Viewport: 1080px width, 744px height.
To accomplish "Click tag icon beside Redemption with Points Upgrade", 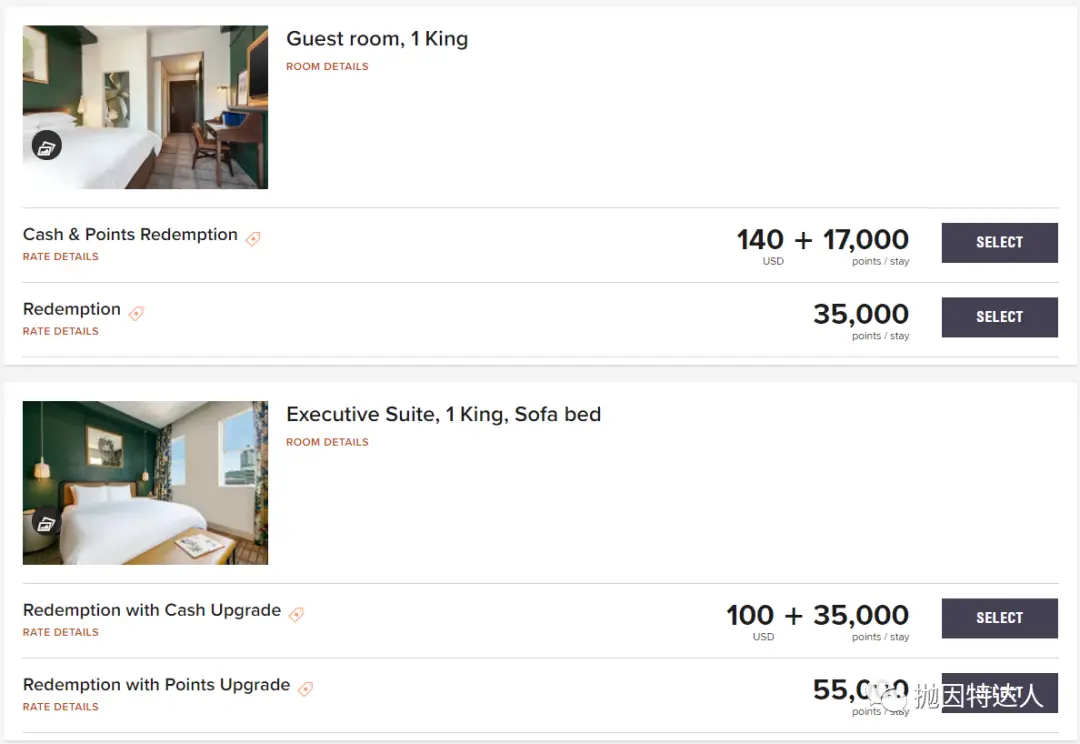I will pyautogui.click(x=305, y=688).
